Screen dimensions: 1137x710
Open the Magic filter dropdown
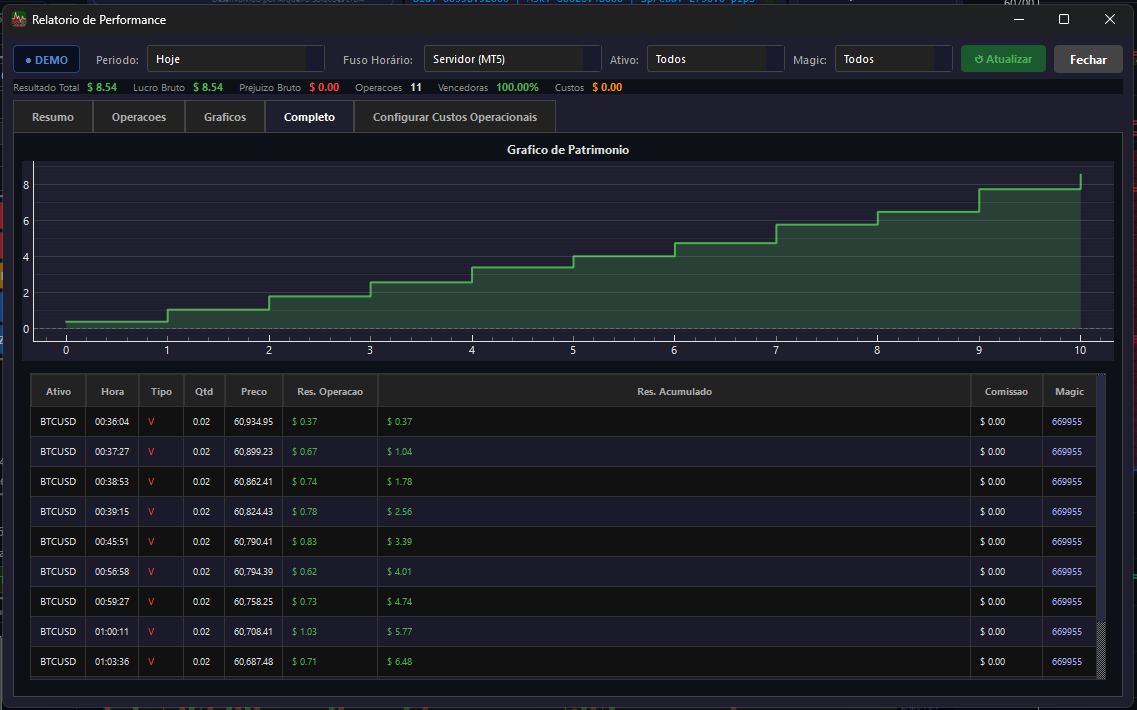pyautogui.click(x=893, y=59)
